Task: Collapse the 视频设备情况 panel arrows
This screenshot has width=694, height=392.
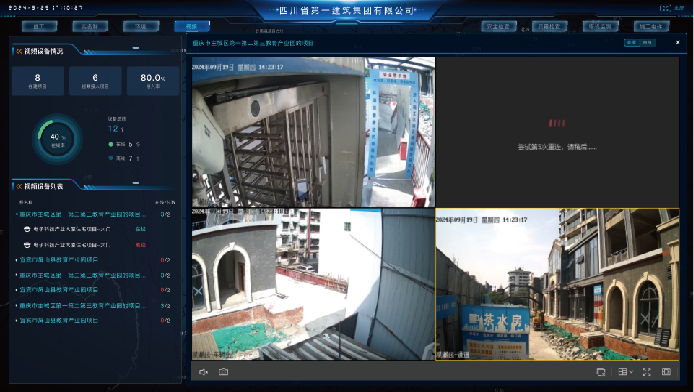Action: [19, 51]
